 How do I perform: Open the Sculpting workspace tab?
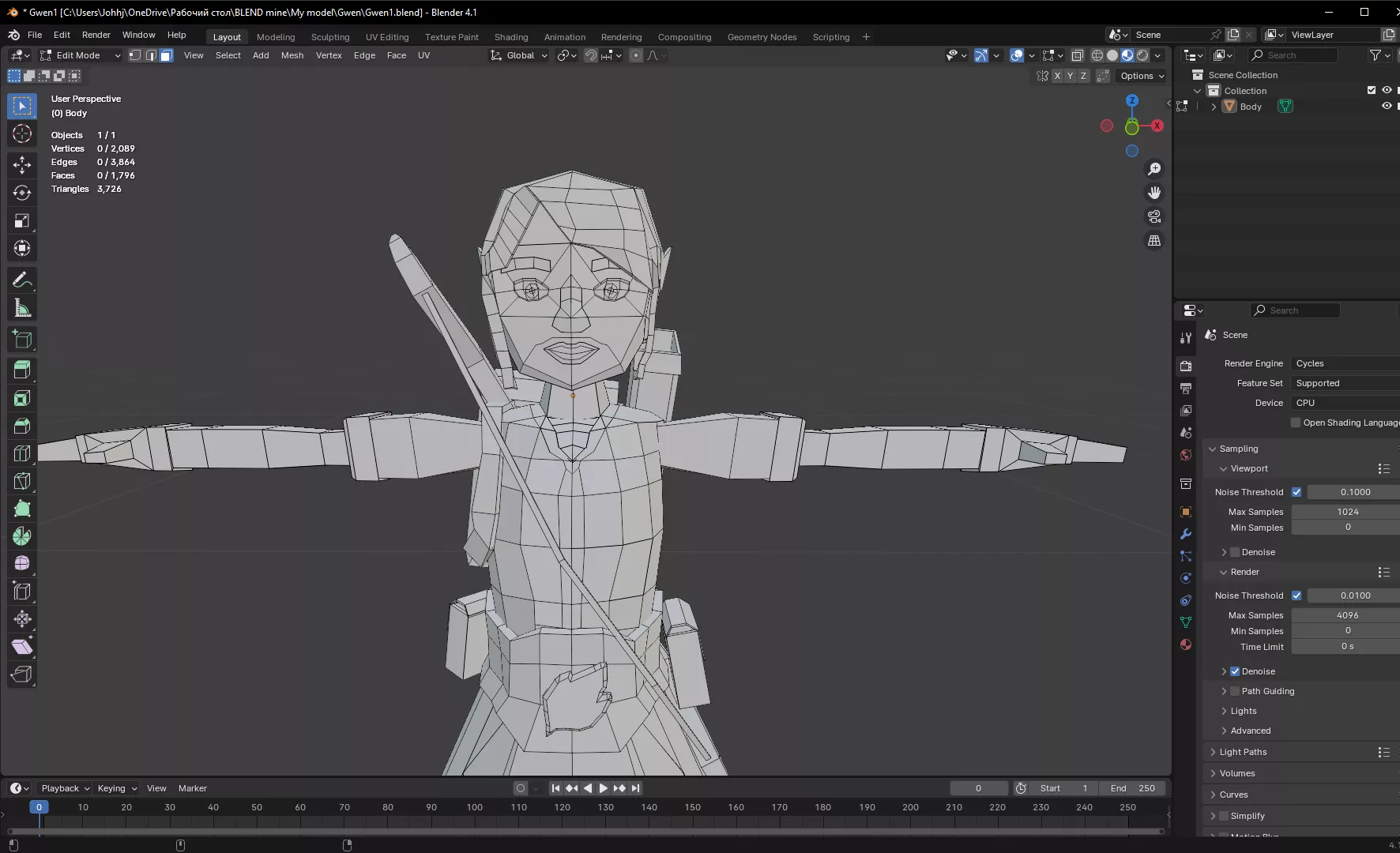click(x=330, y=37)
